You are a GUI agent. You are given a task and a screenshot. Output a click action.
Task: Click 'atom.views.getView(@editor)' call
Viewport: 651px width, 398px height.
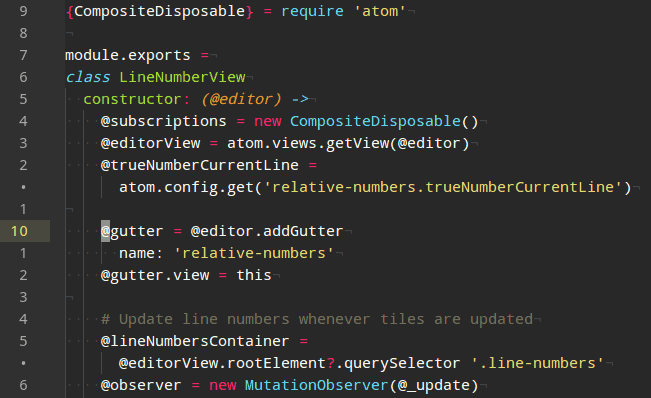pos(348,143)
